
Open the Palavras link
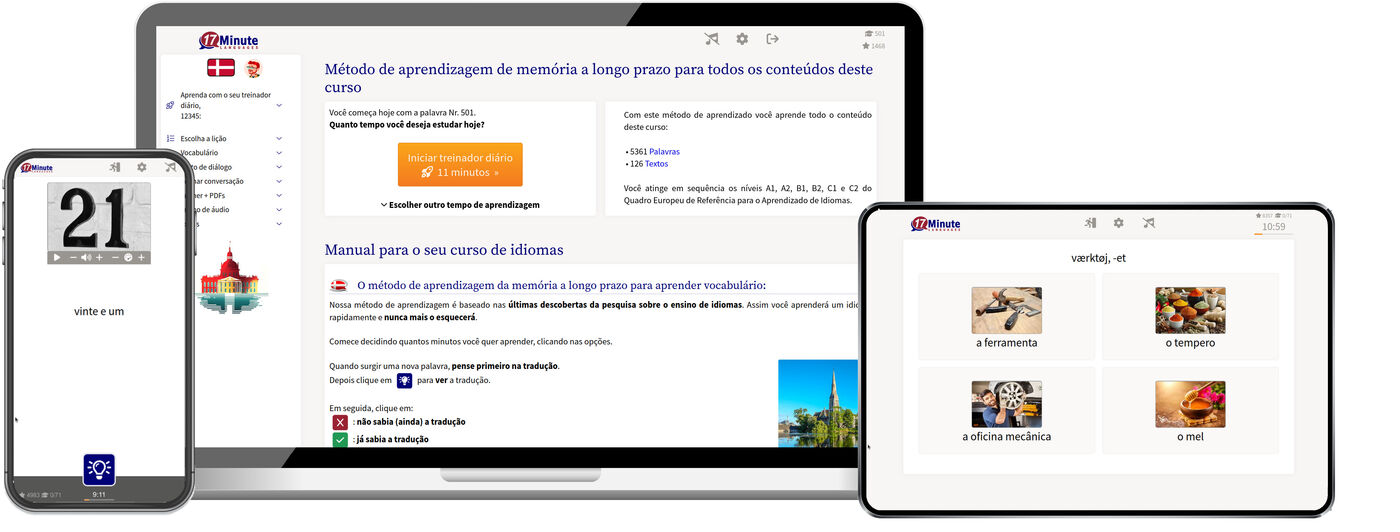pyautogui.click(x=664, y=151)
